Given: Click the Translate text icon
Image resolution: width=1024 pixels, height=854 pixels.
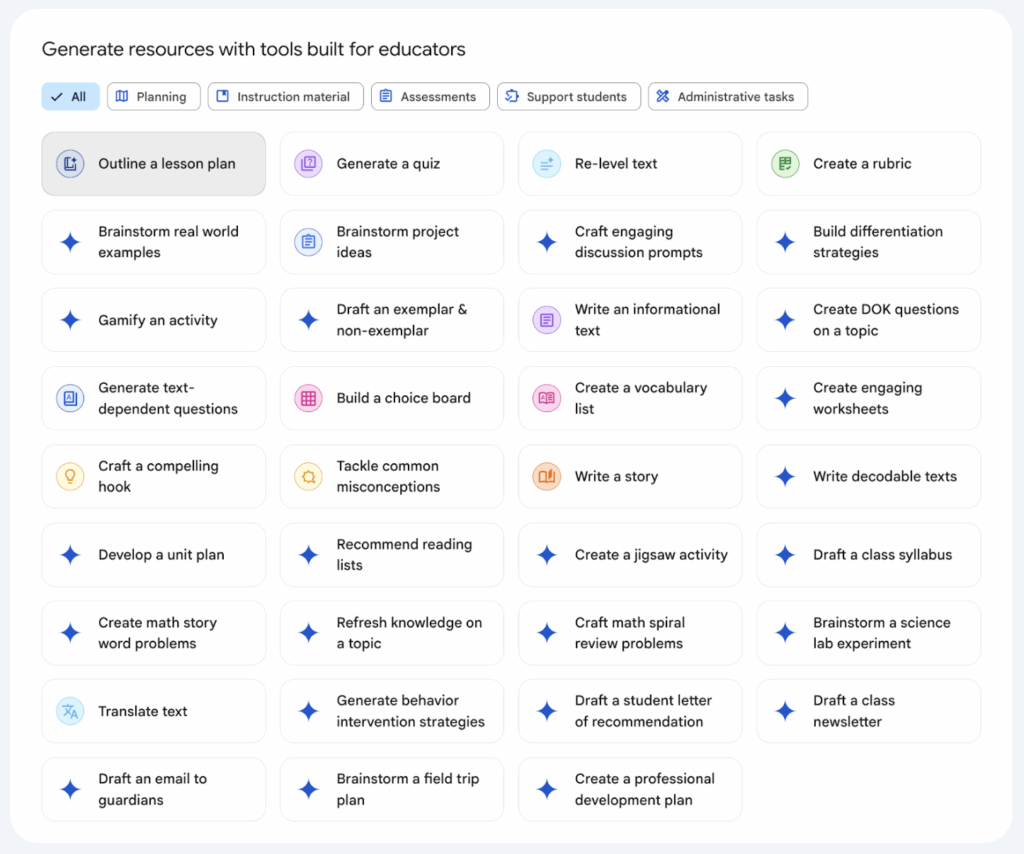Looking at the screenshot, I should [70, 711].
